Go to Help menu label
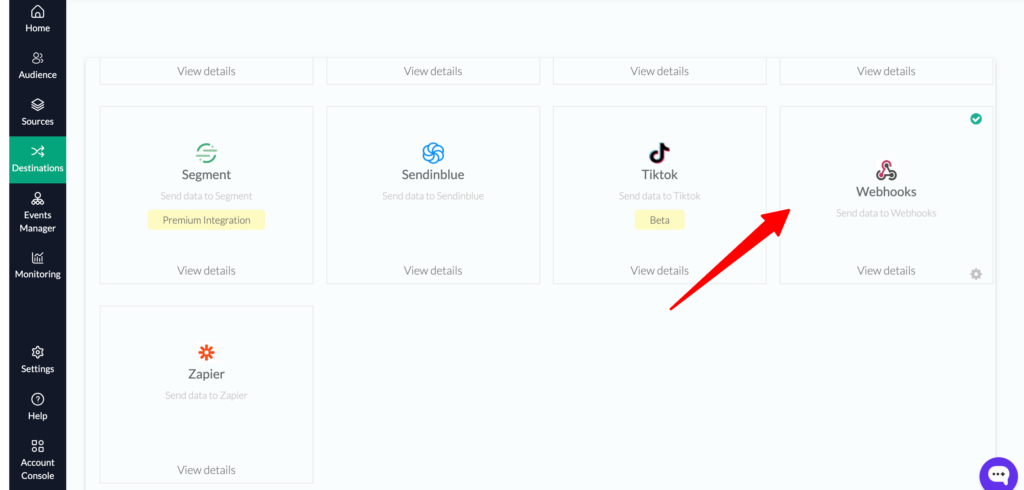This screenshot has width=1024, height=490. point(37,416)
